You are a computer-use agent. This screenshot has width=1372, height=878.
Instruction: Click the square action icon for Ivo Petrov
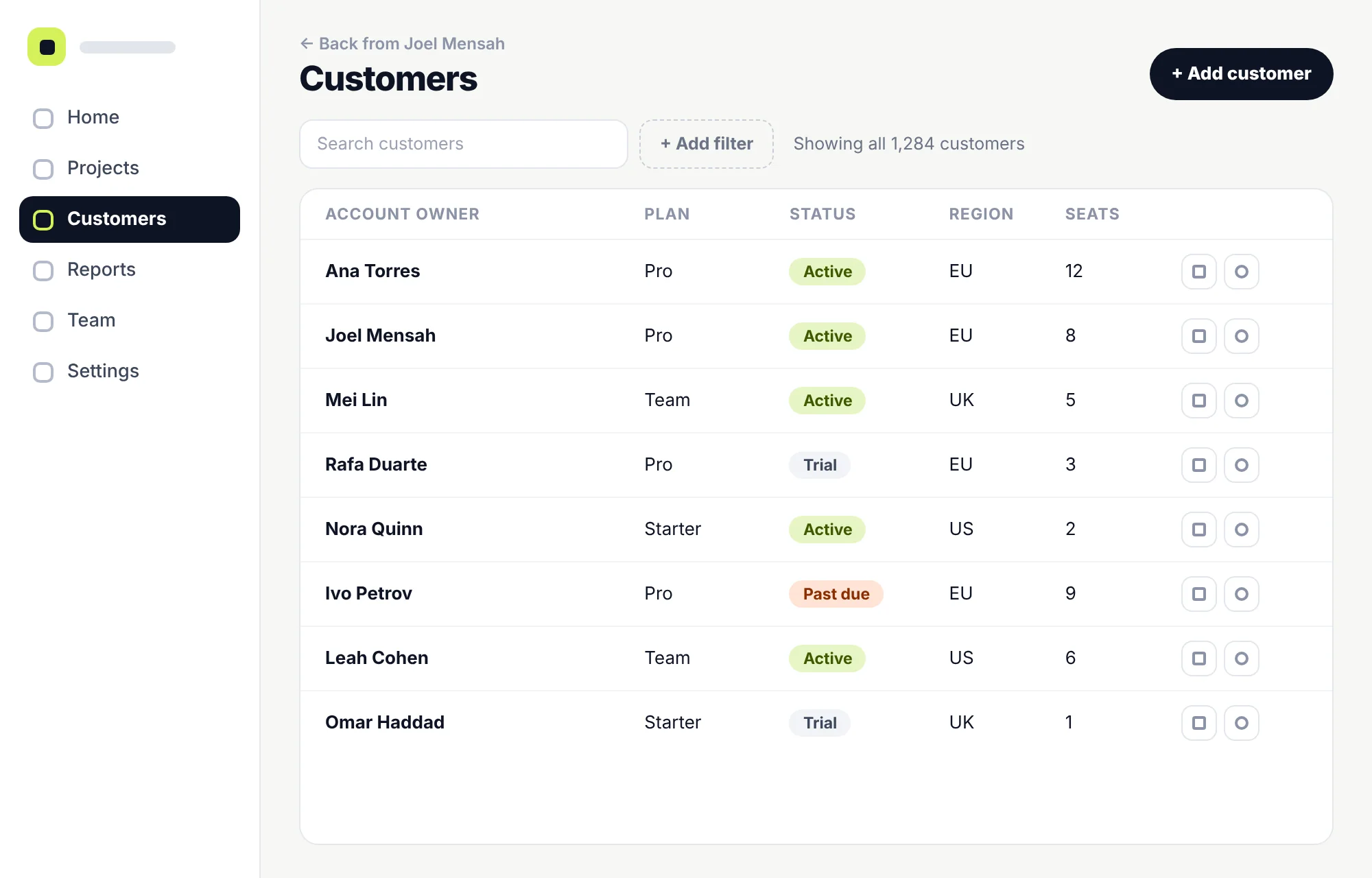pos(1198,594)
